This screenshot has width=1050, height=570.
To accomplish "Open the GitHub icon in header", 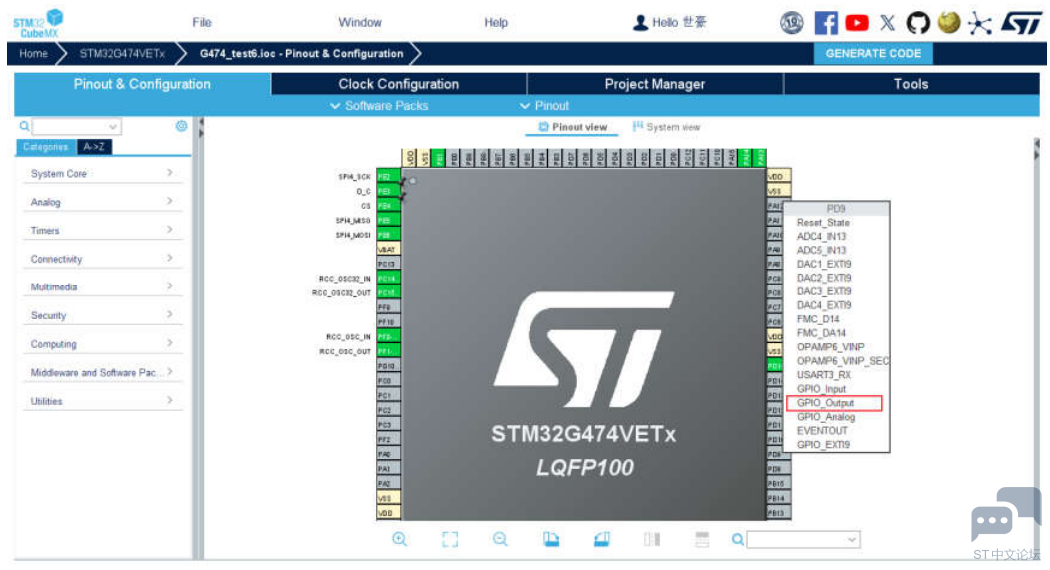I will click(918, 23).
